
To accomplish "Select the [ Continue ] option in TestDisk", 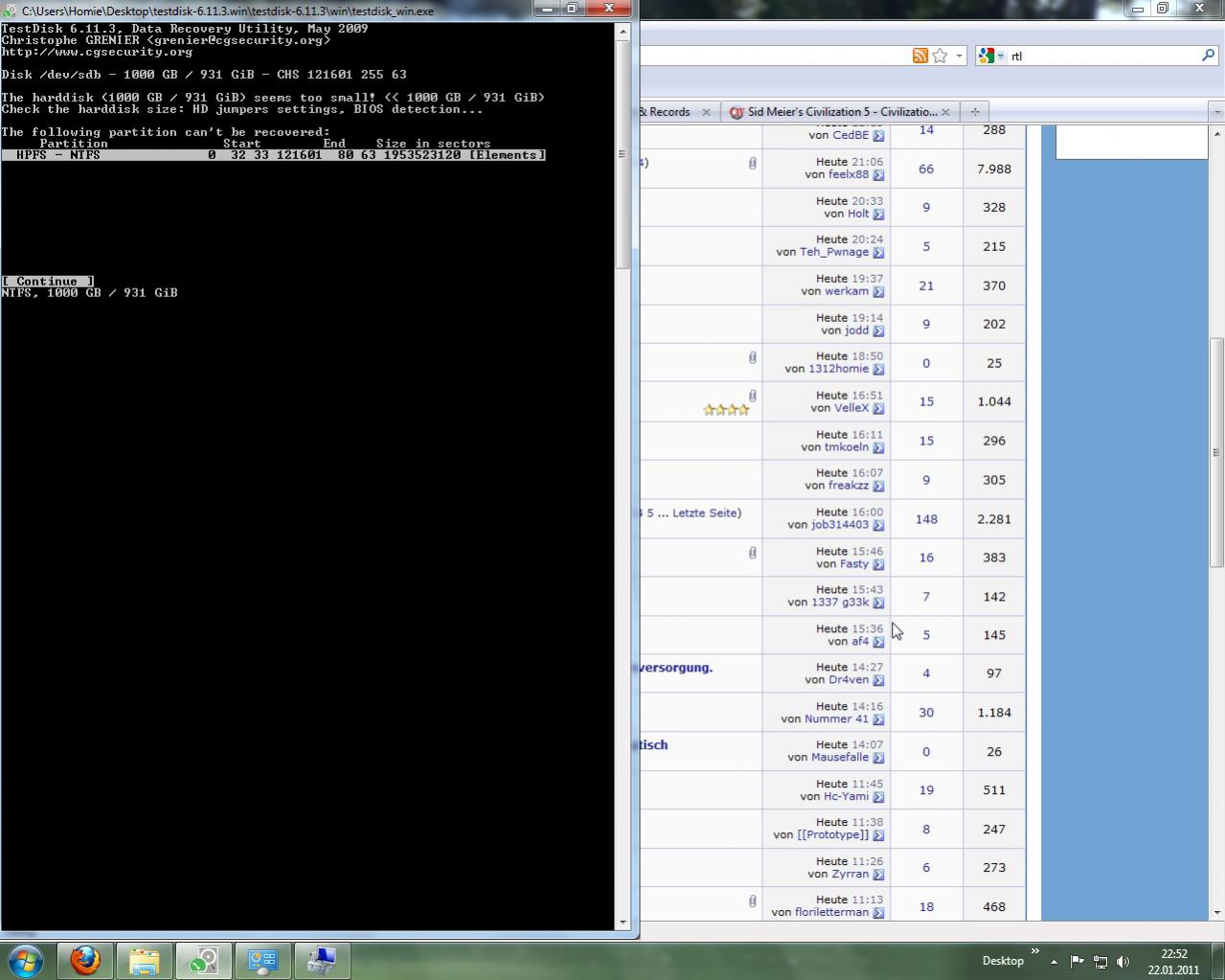I will 47,282.
